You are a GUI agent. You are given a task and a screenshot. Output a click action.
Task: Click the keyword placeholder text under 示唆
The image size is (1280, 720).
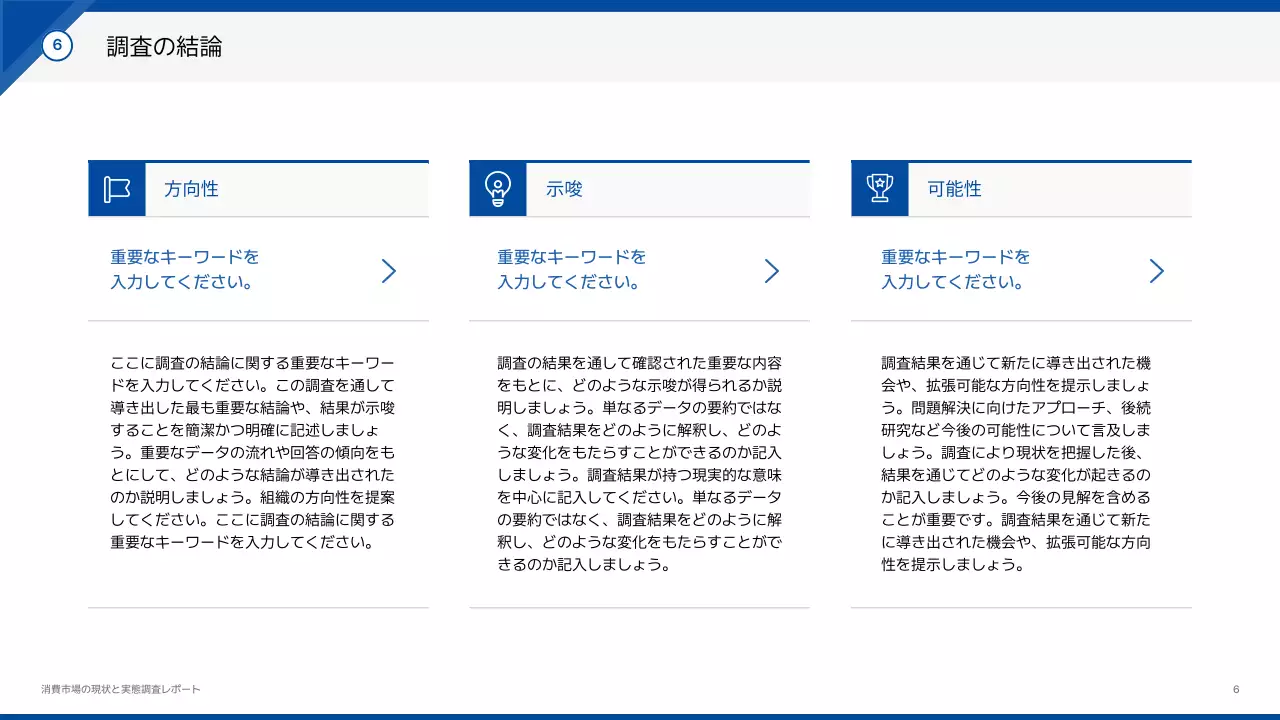coord(571,269)
